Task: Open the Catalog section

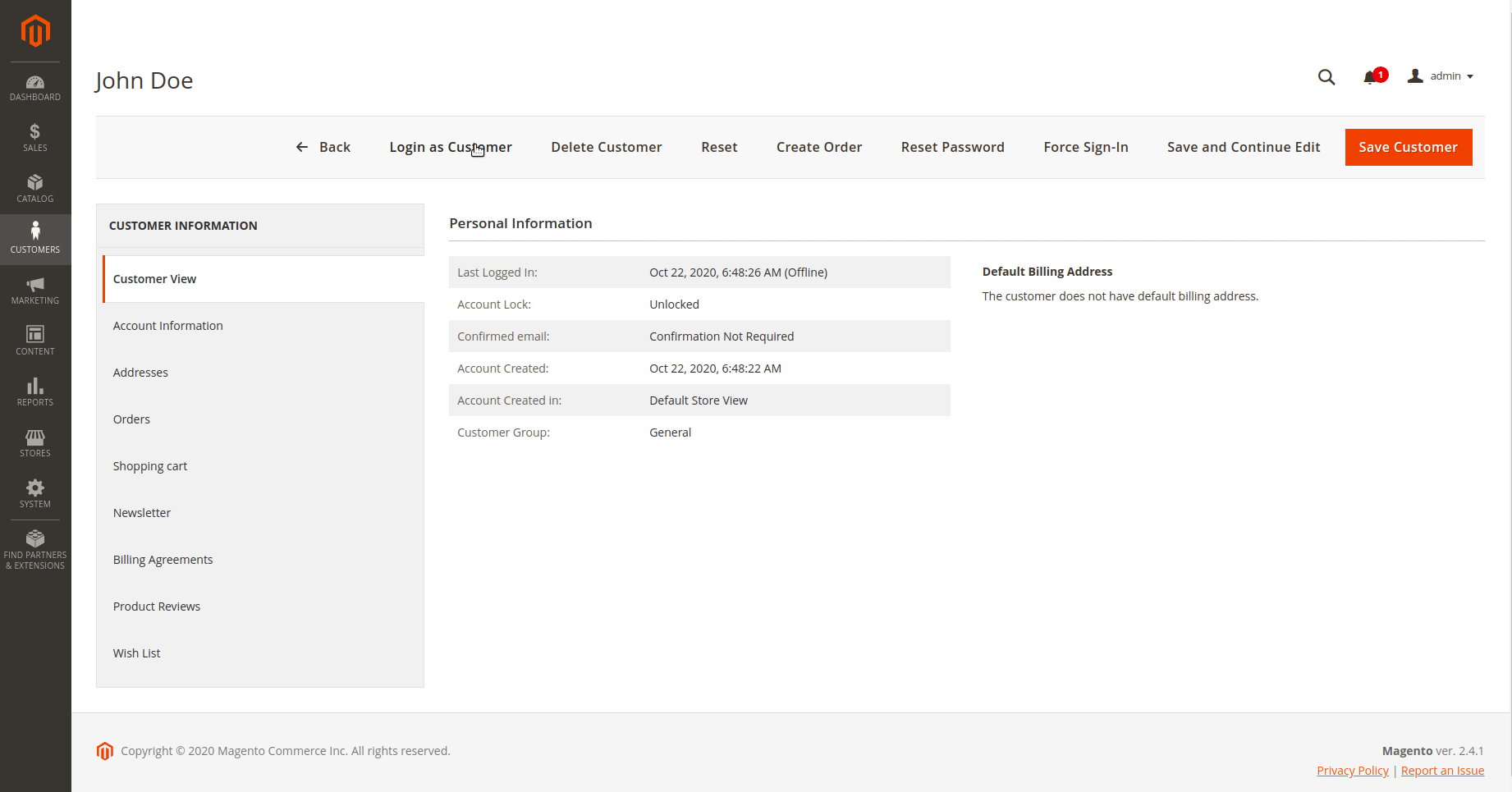Action: click(34, 188)
